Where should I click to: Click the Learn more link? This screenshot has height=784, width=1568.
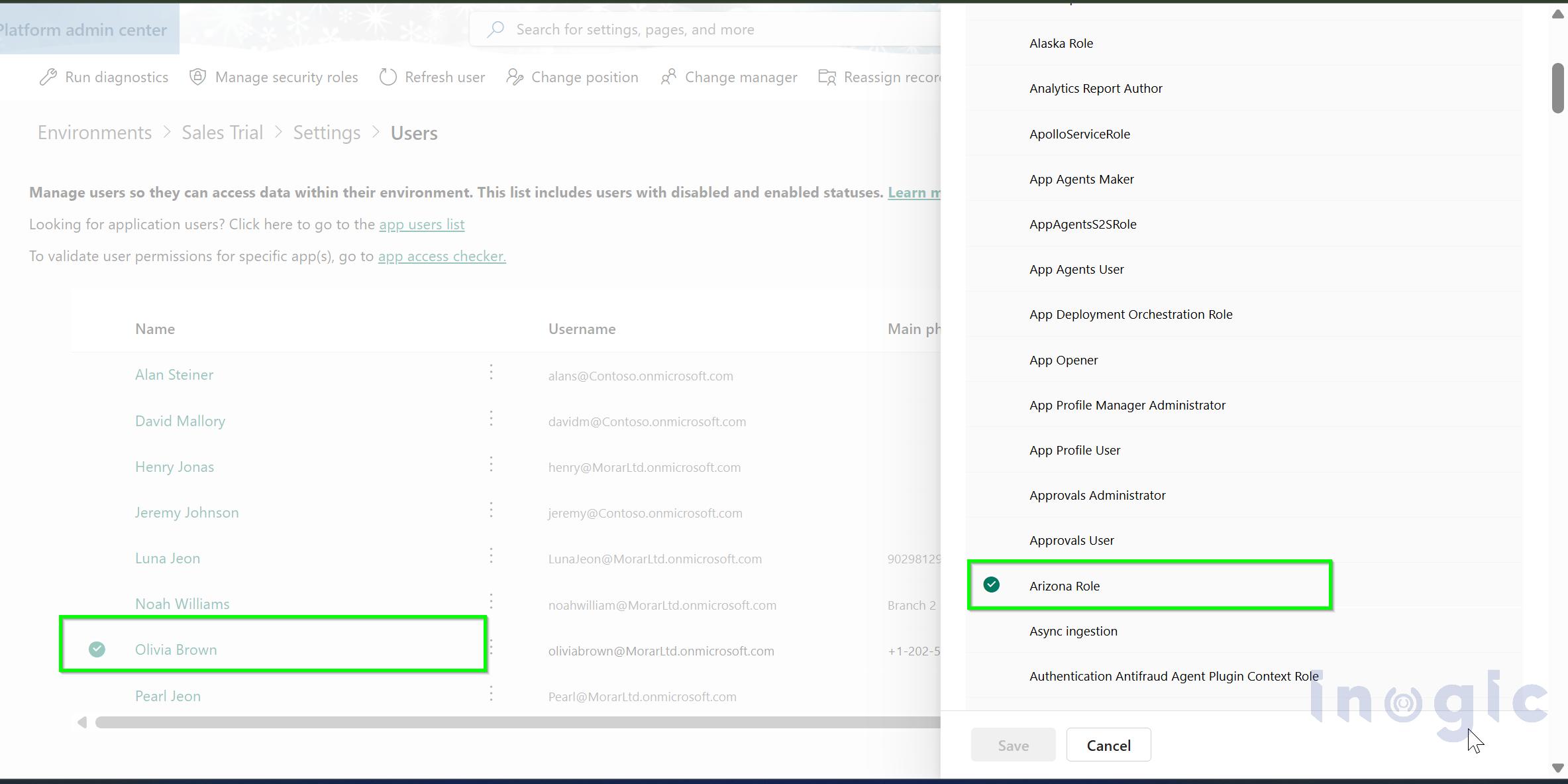pos(914,192)
